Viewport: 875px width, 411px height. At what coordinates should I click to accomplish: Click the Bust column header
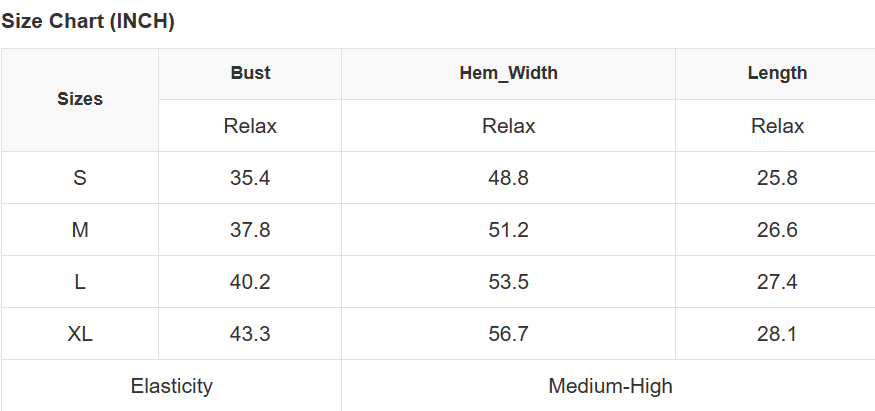250,73
